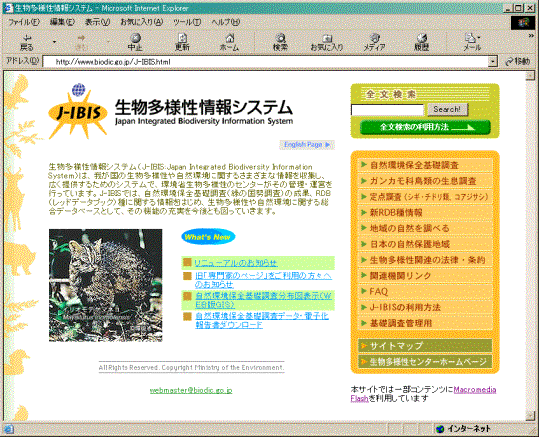Screen dimensions: 539x437
Task: Open the Favorites (お気に入り) toolbar icon
Action: (327, 42)
